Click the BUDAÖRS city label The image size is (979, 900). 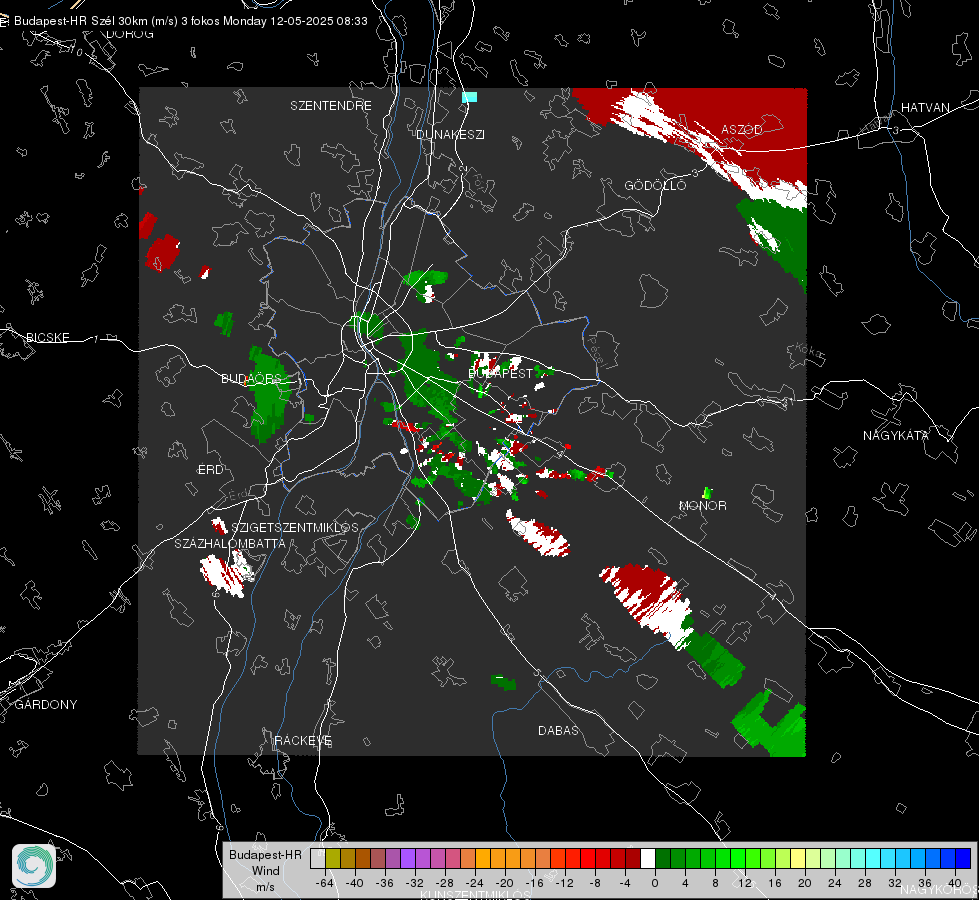coord(252,378)
